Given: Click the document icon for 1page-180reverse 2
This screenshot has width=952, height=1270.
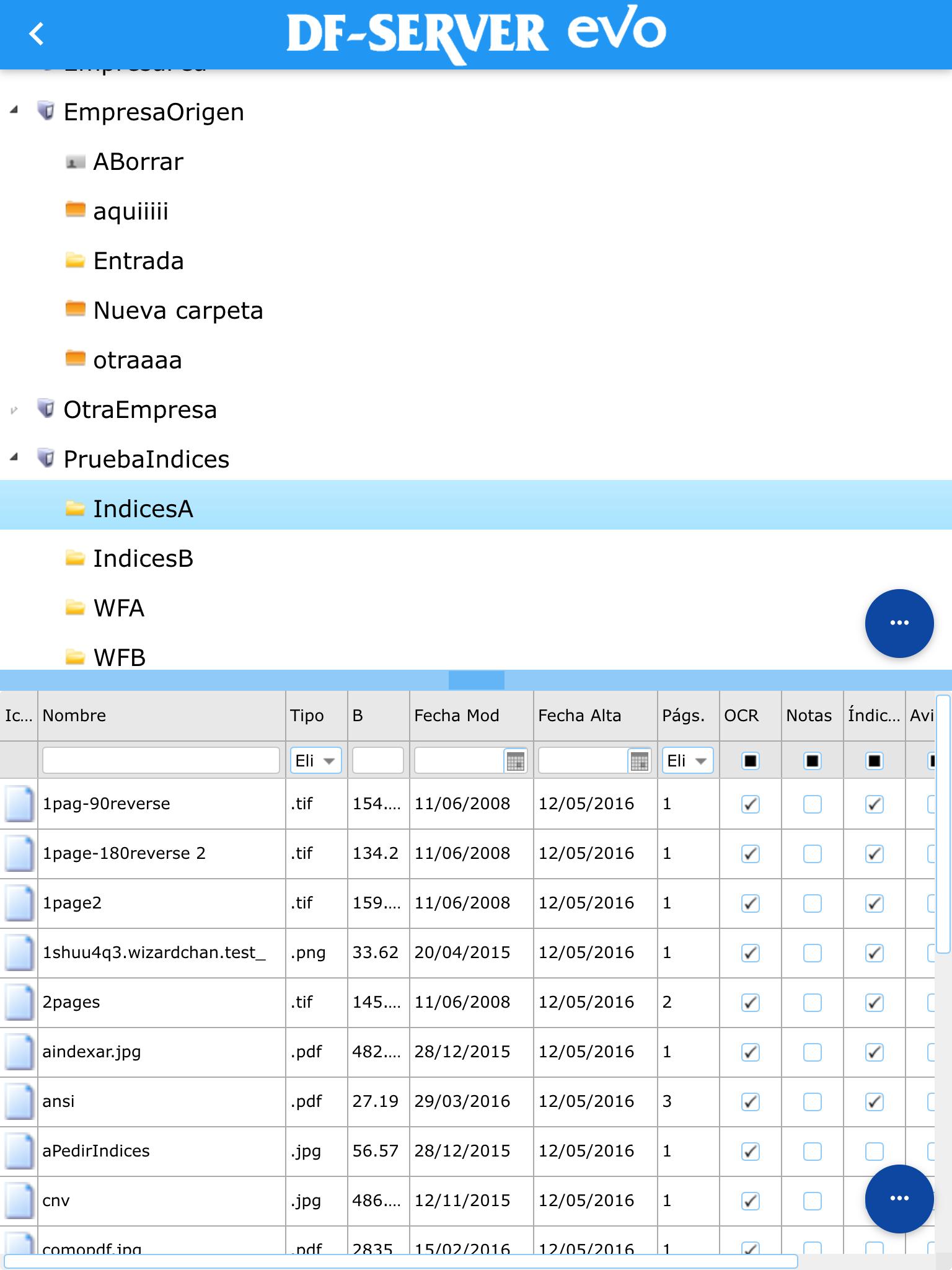Looking at the screenshot, I should pos(19,853).
